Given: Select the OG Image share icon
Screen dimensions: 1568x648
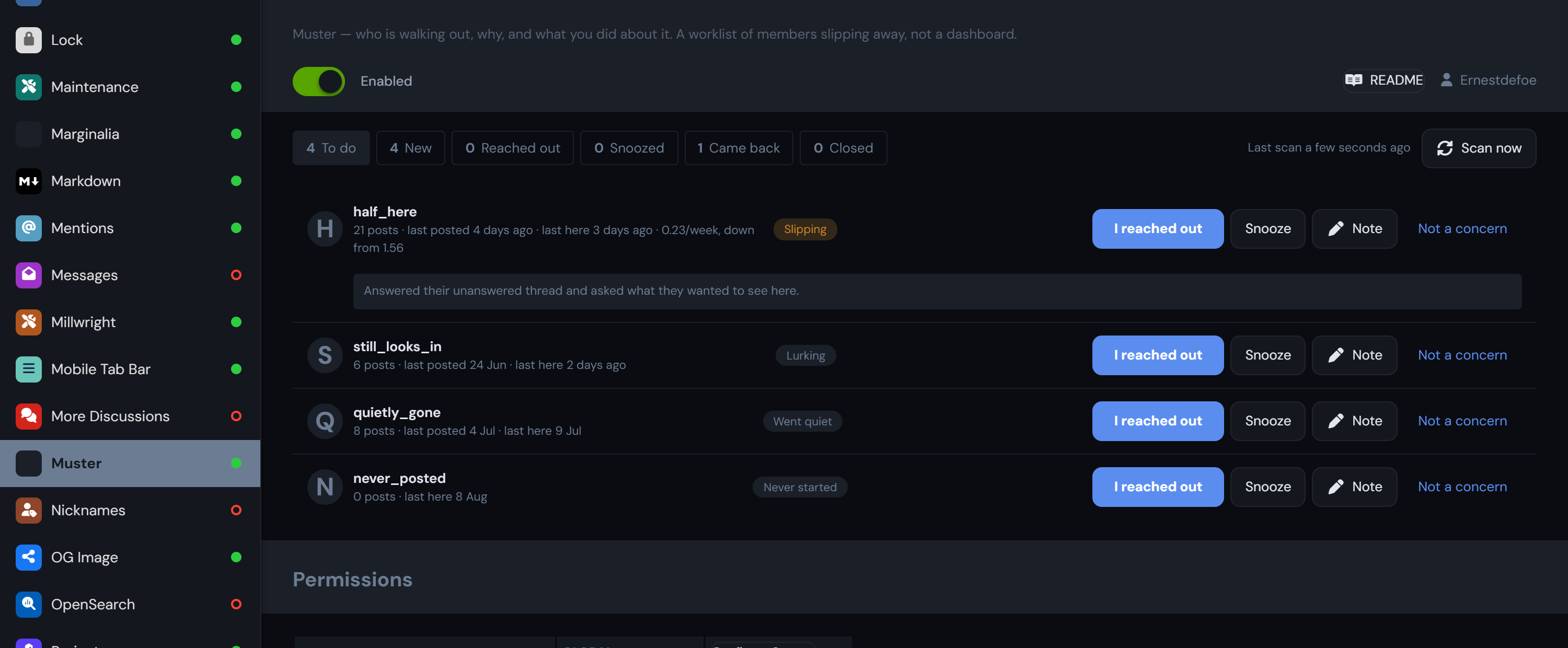Looking at the screenshot, I should click(x=29, y=558).
